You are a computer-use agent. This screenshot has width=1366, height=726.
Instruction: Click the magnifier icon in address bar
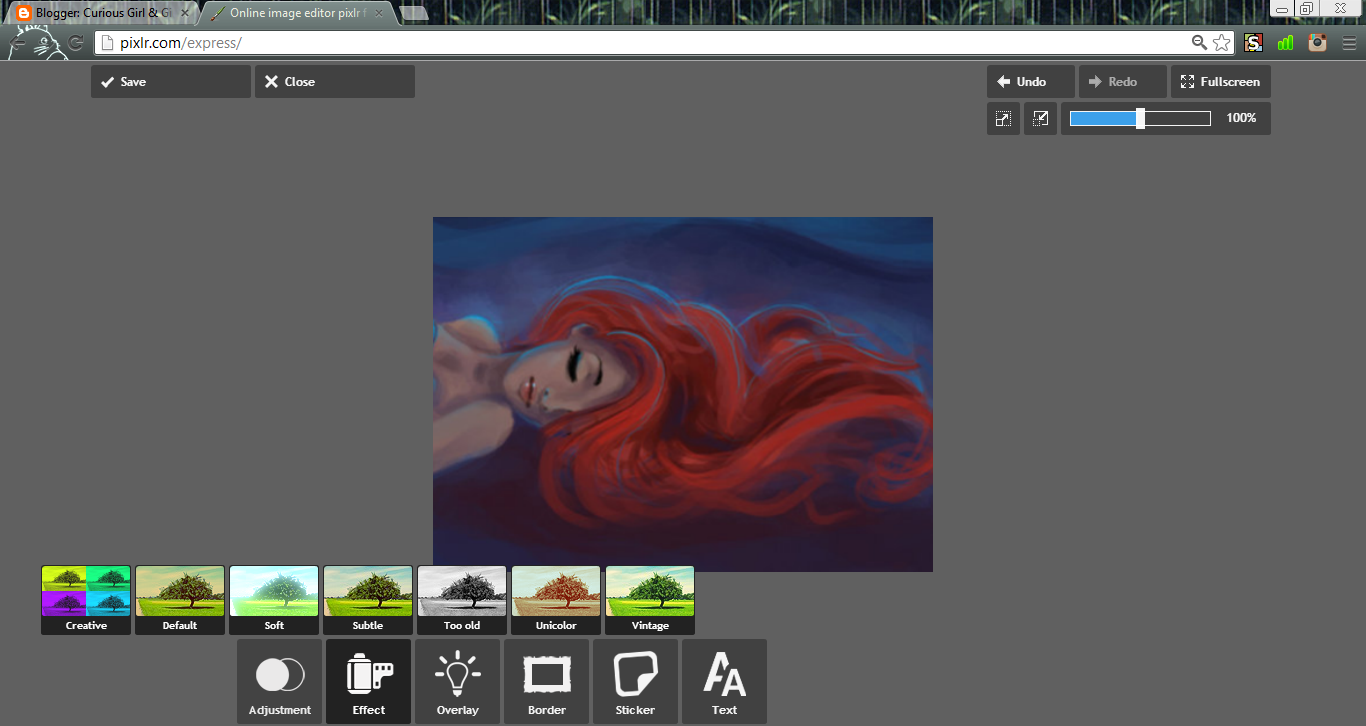coord(1199,43)
